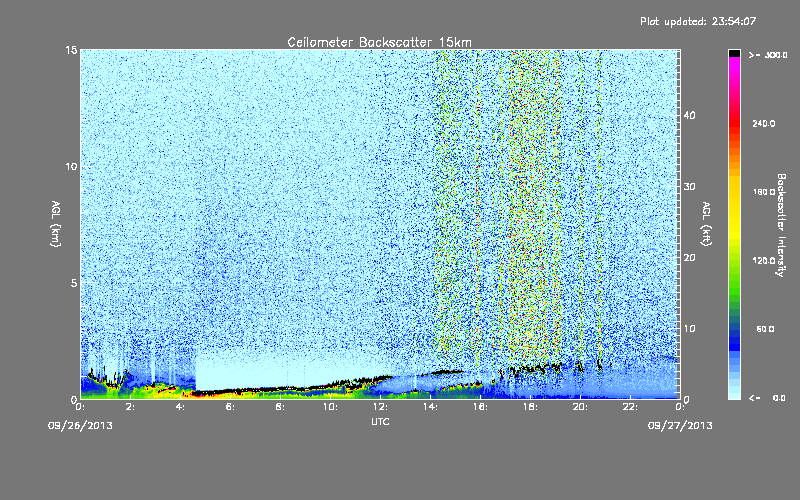Click the '30' kft tick on right axis

pyautogui.click(x=689, y=187)
